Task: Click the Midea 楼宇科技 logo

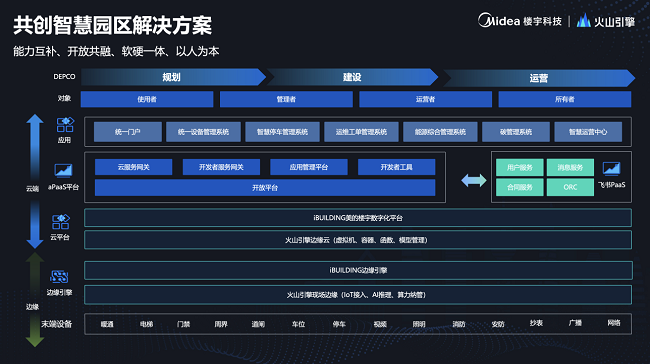Action: point(520,21)
